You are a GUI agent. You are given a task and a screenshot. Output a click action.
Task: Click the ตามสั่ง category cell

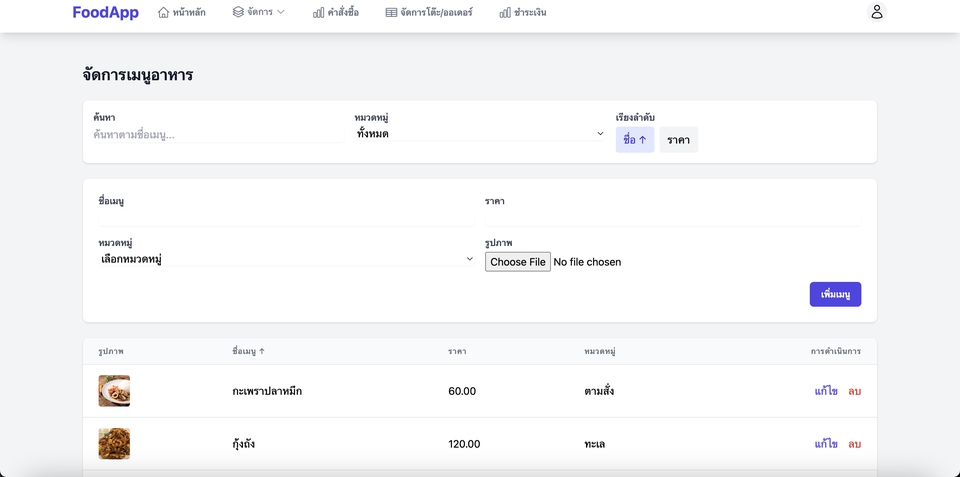[599, 391]
